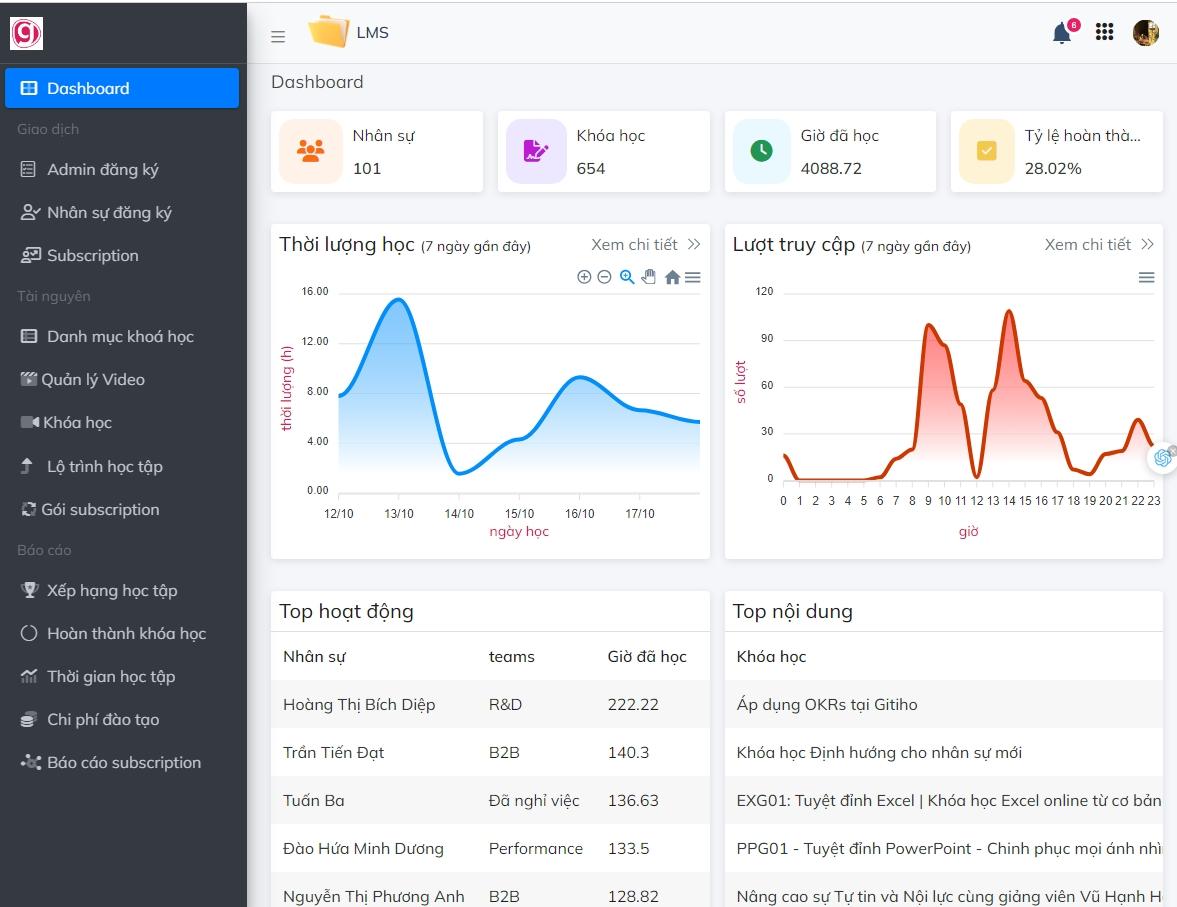Open the chart menu on Lượt truy cập
The width and height of the screenshot is (1177, 907).
click(1146, 277)
